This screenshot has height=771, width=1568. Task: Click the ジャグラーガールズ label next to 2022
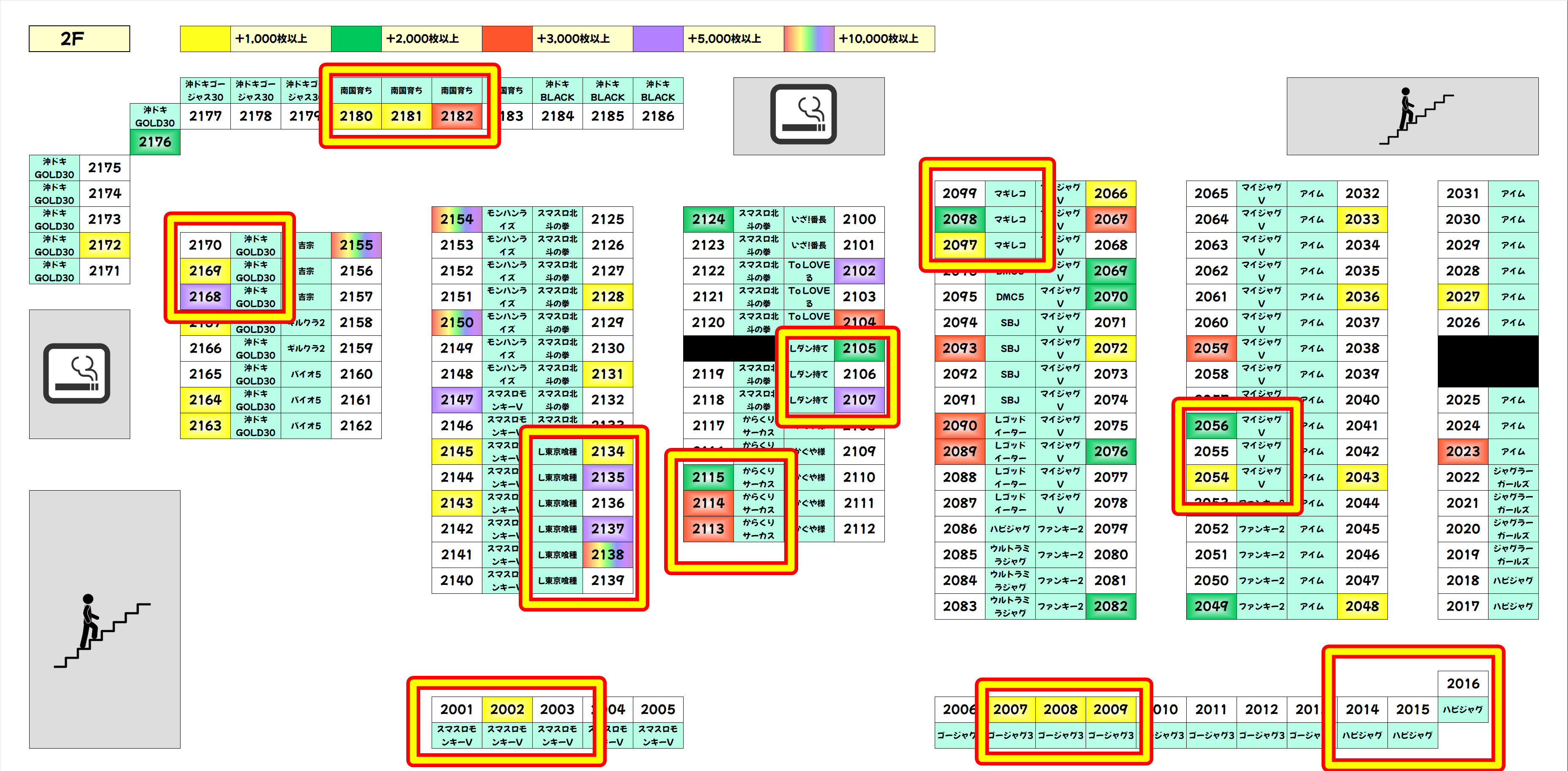click(x=1513, y=477)
